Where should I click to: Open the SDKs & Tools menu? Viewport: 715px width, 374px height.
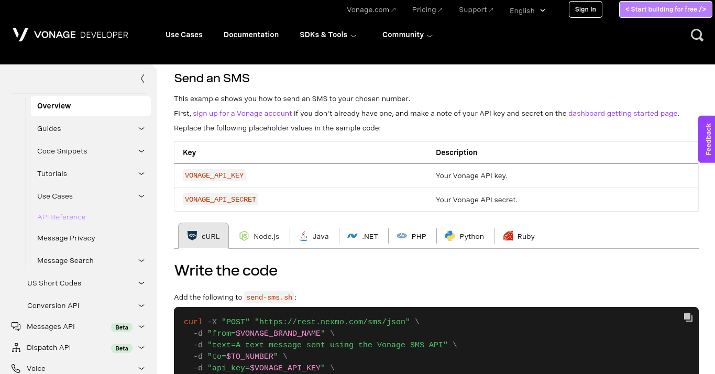327,35
